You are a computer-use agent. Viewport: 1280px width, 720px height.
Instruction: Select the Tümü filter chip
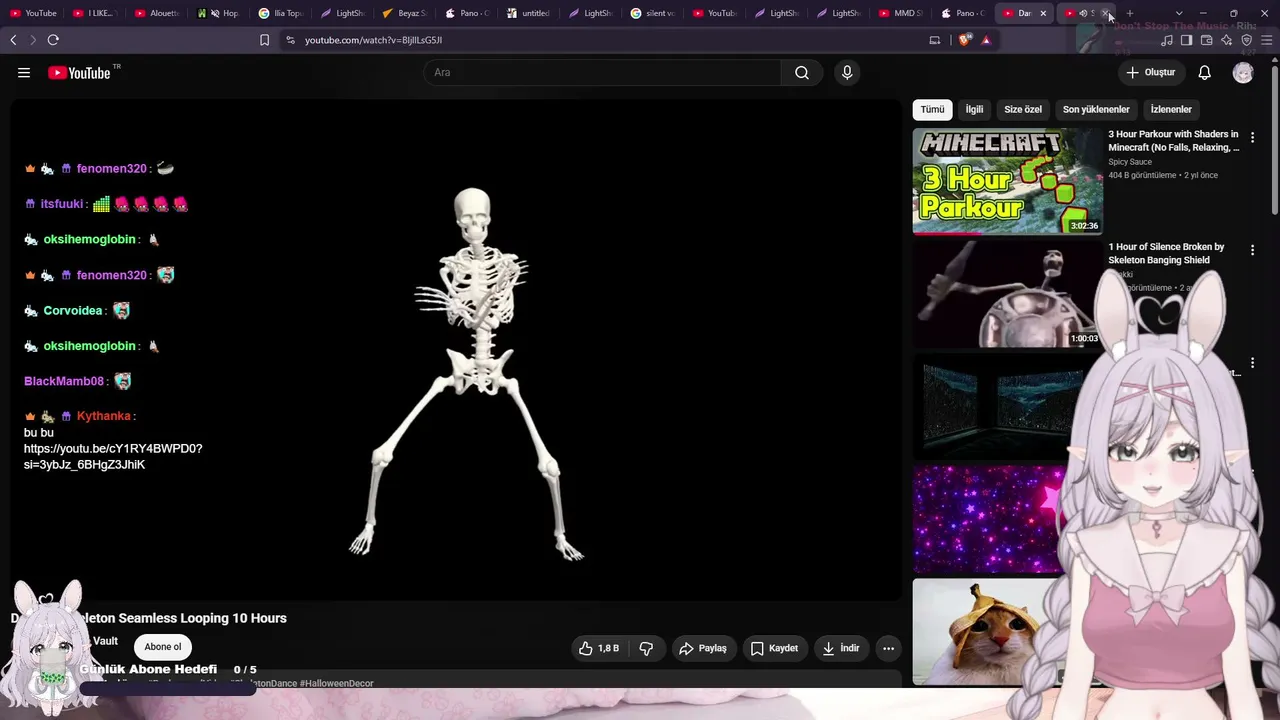[x=932, y=109]
